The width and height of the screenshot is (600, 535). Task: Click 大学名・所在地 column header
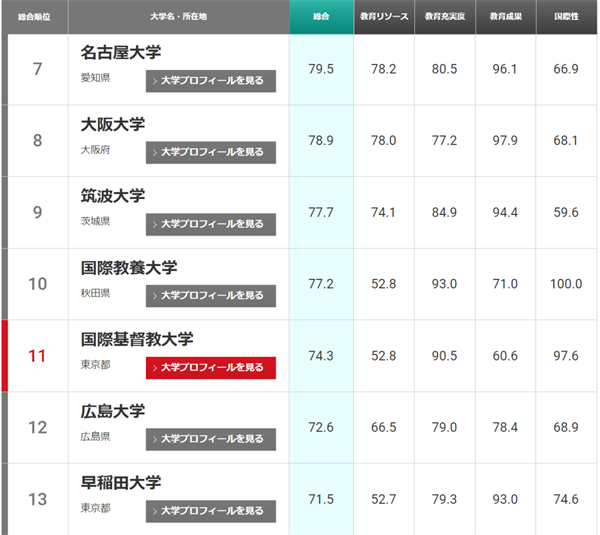tap(178, 17)
